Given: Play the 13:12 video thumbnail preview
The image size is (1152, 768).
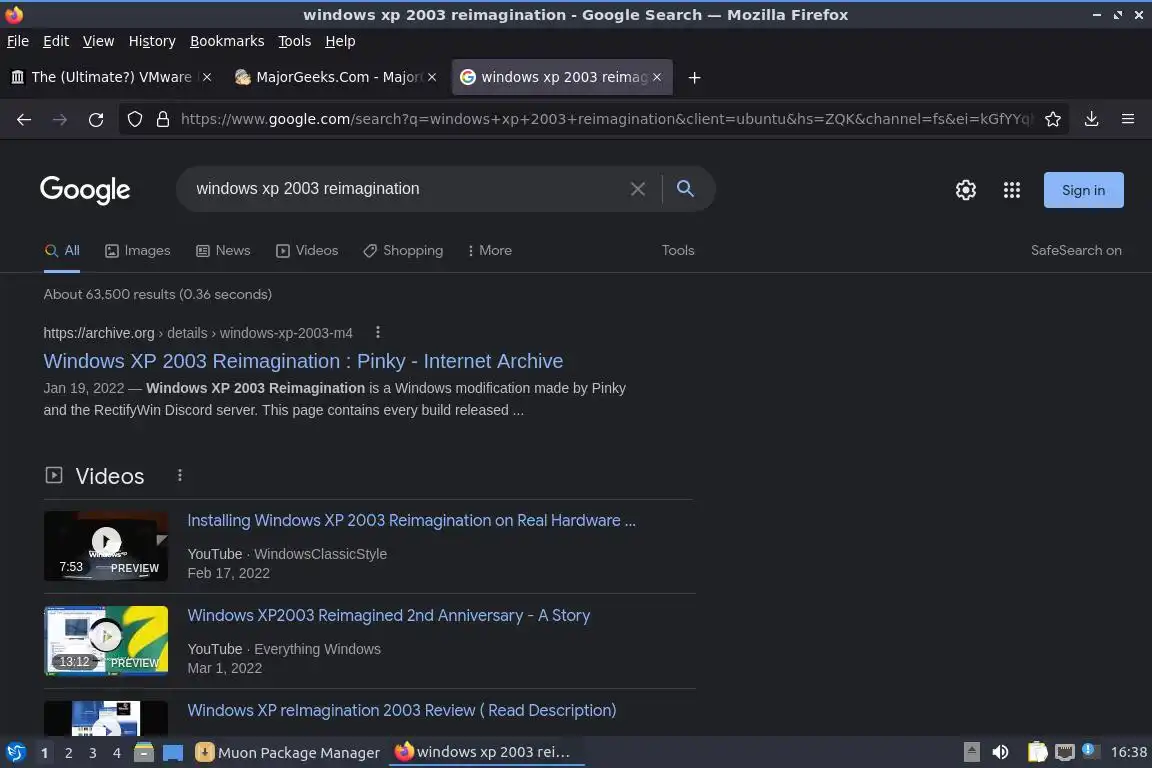Looking at the screenshot, I should pos(106,641).
